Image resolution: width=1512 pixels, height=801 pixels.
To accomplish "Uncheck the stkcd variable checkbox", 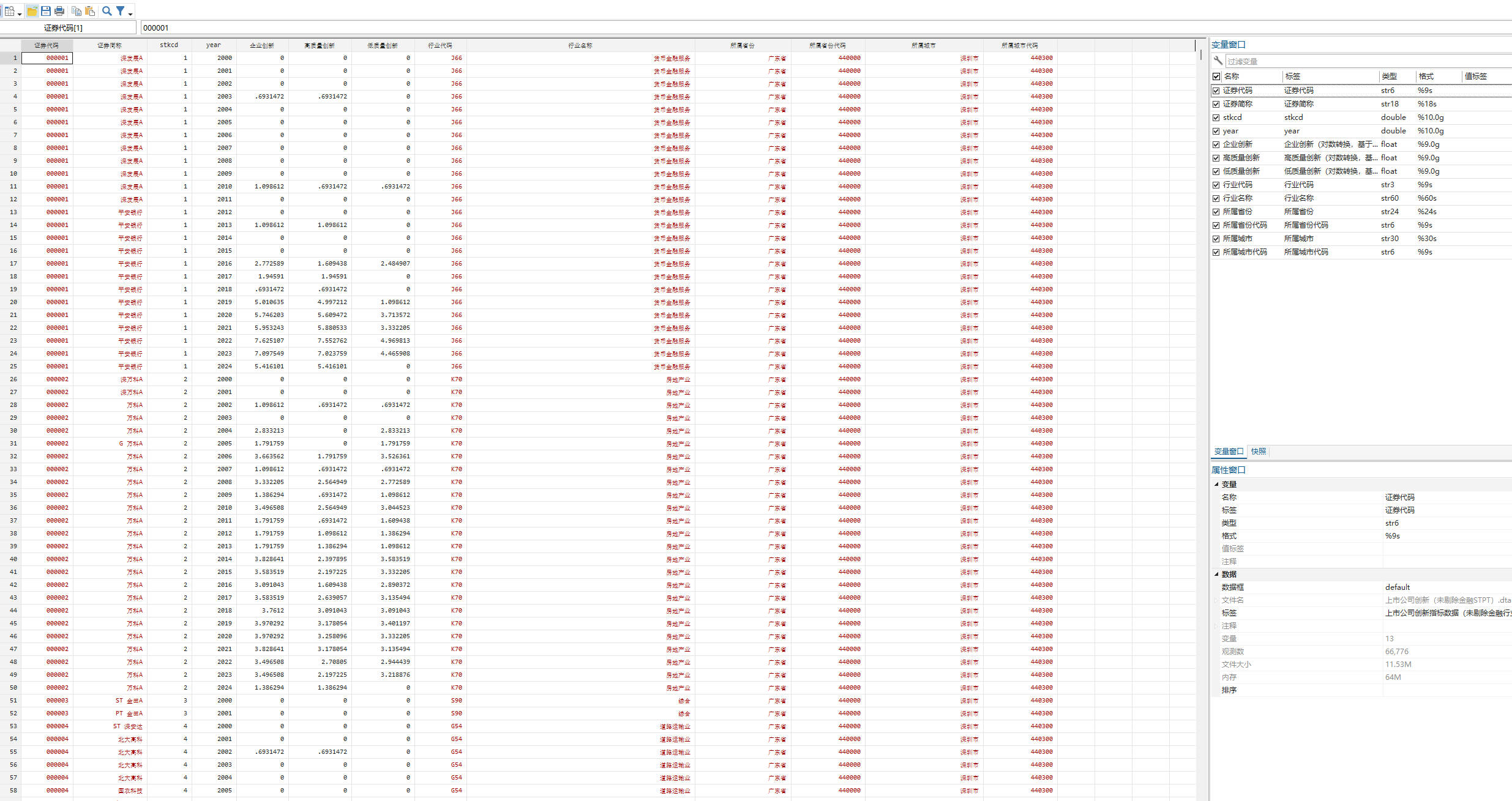I will pos(1216,117).
